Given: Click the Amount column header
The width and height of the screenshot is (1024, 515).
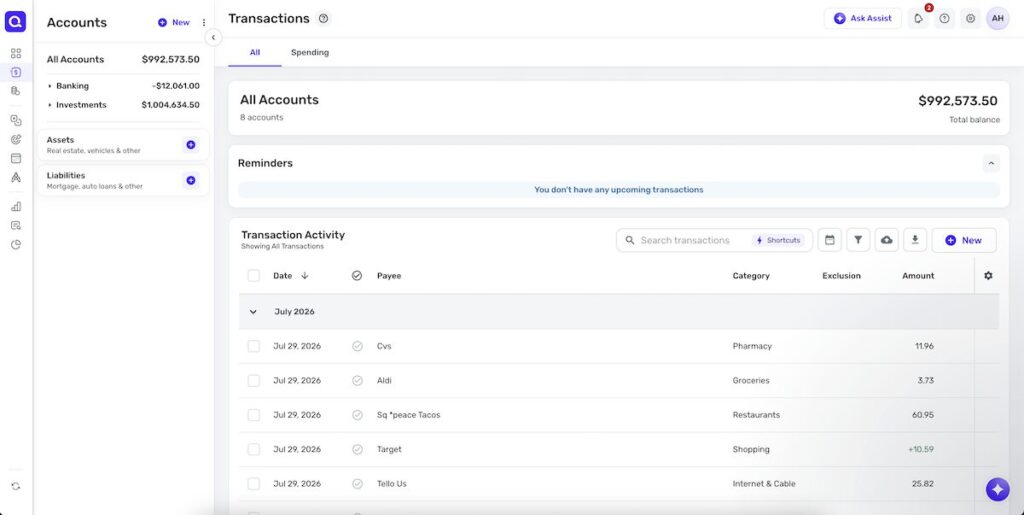Looking at the screenshot, I should coord(918,275).
